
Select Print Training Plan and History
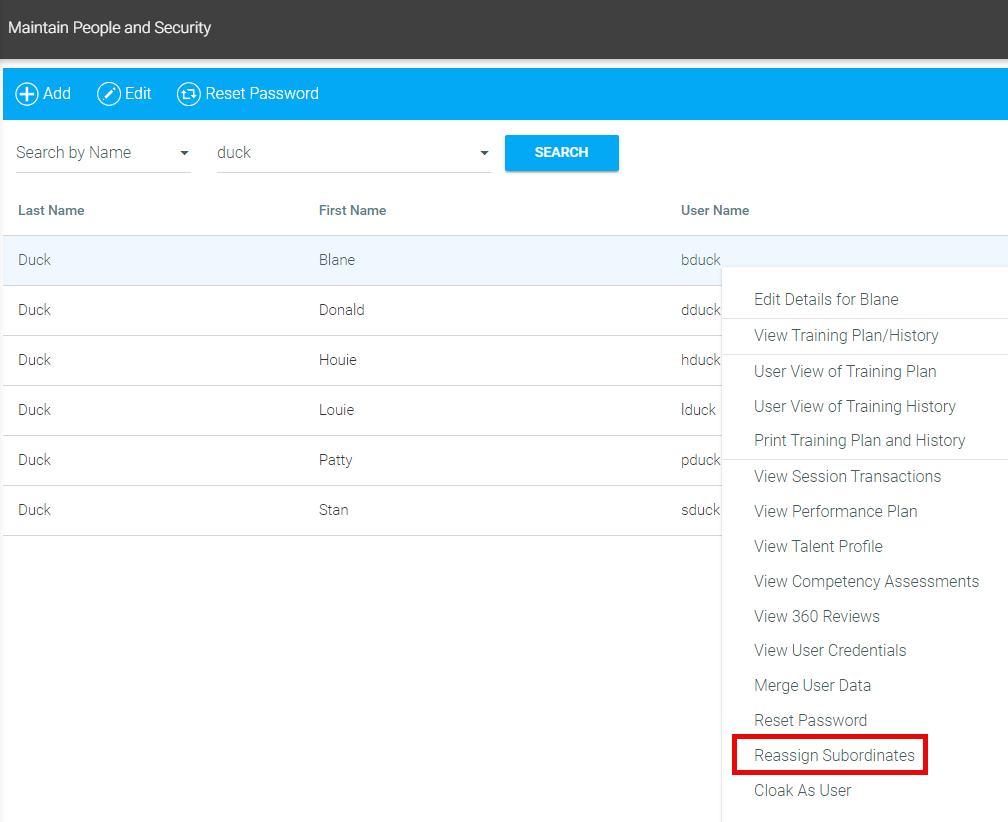point(859,440)
